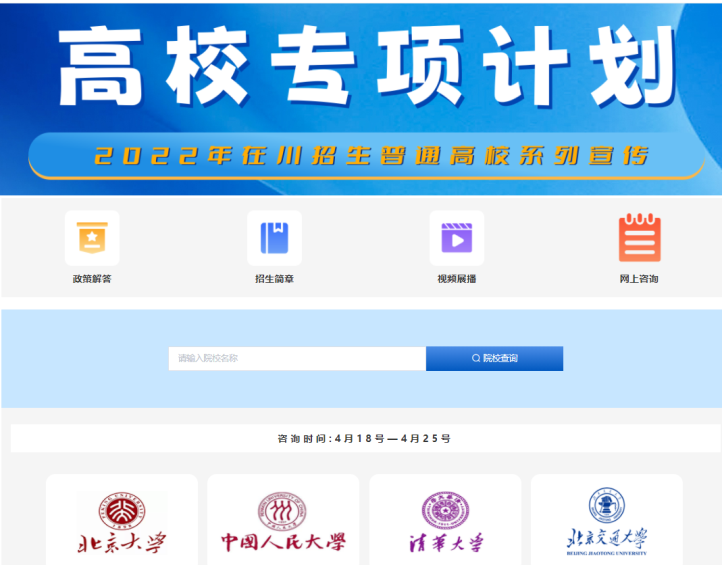This screenshot has height=565, width=722.
Task: Select the 视频展播 text label
Action: tap(457, 279)
